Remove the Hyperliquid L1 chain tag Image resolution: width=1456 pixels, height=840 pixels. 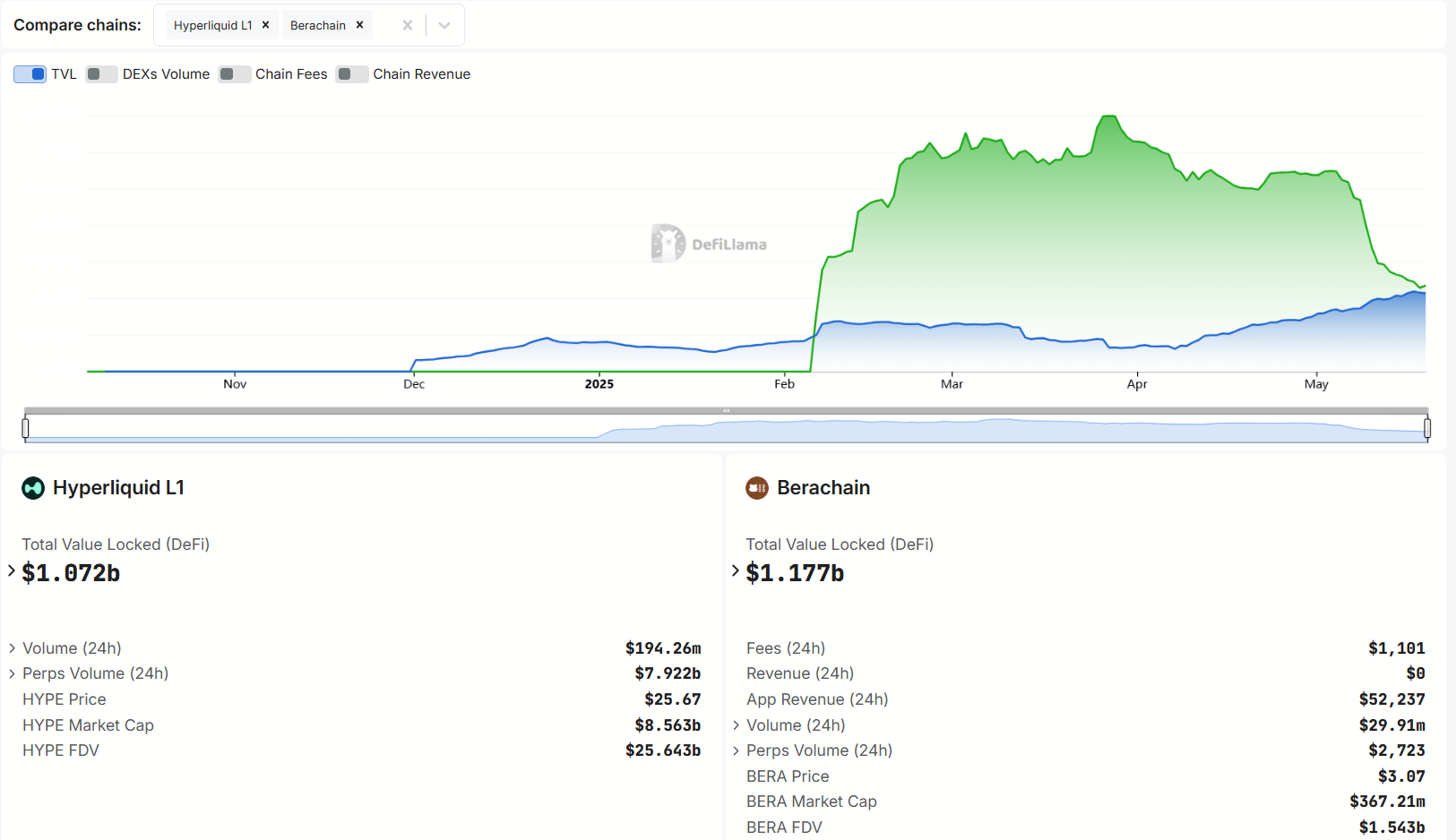265,25
